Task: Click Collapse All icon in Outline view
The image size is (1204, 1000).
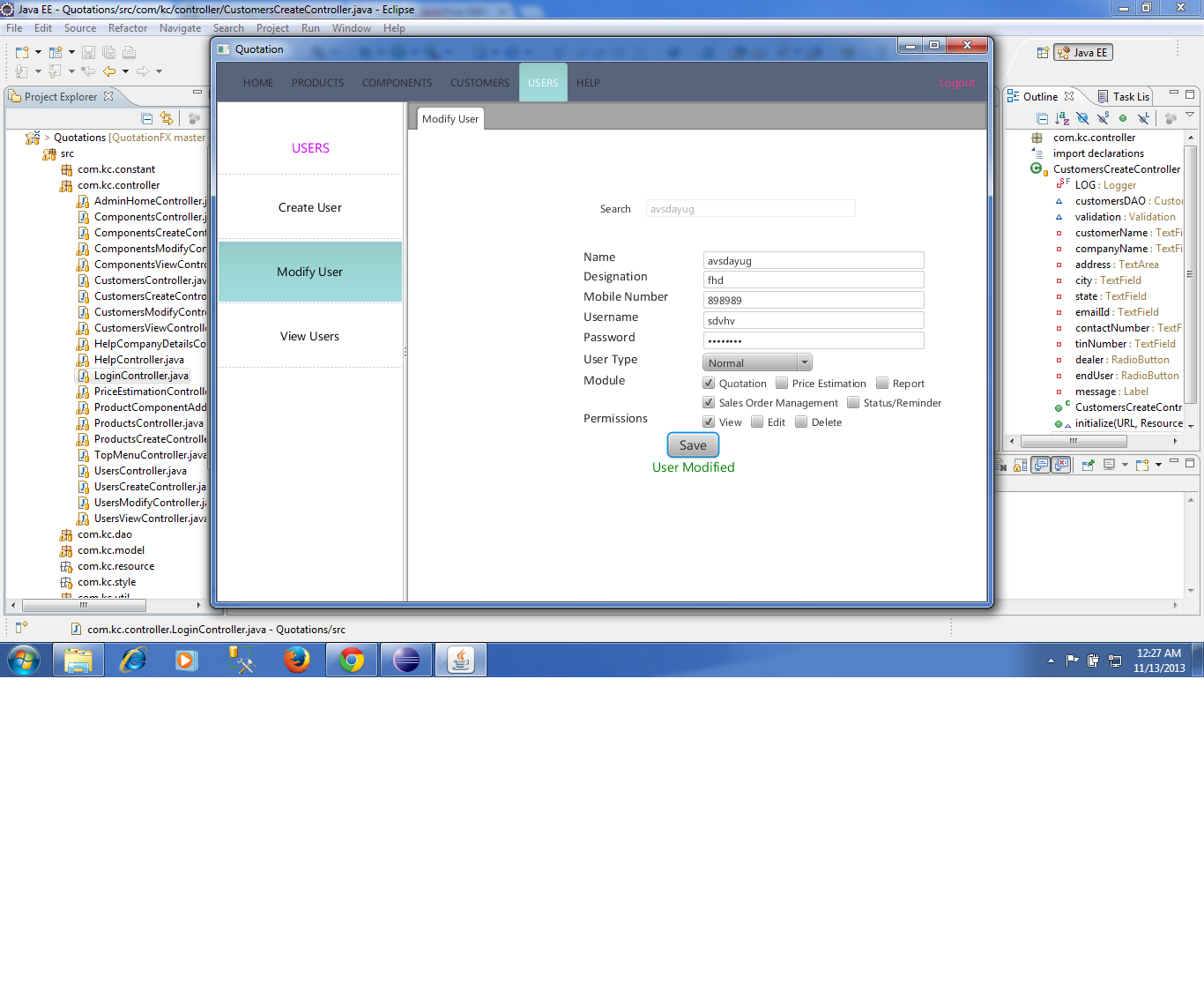Action: pyautogui.click(x=1043, y=118)
